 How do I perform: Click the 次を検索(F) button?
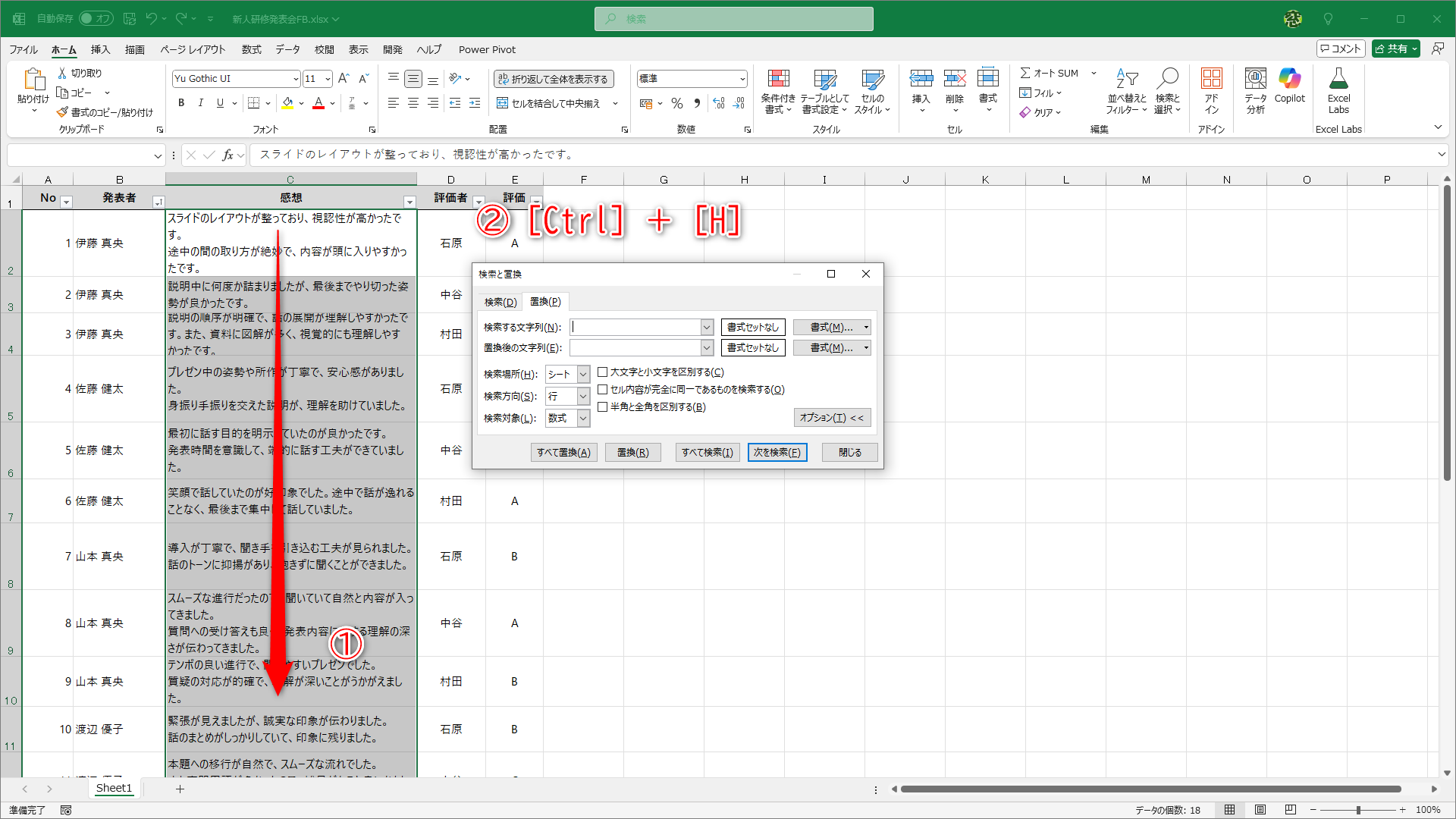(x=777, y=452)
